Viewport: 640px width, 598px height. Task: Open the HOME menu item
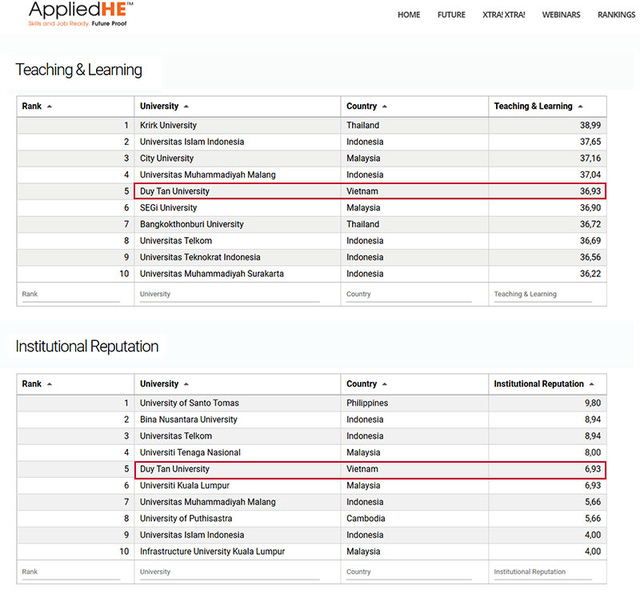pyautogui.click(x=409, y=15)
